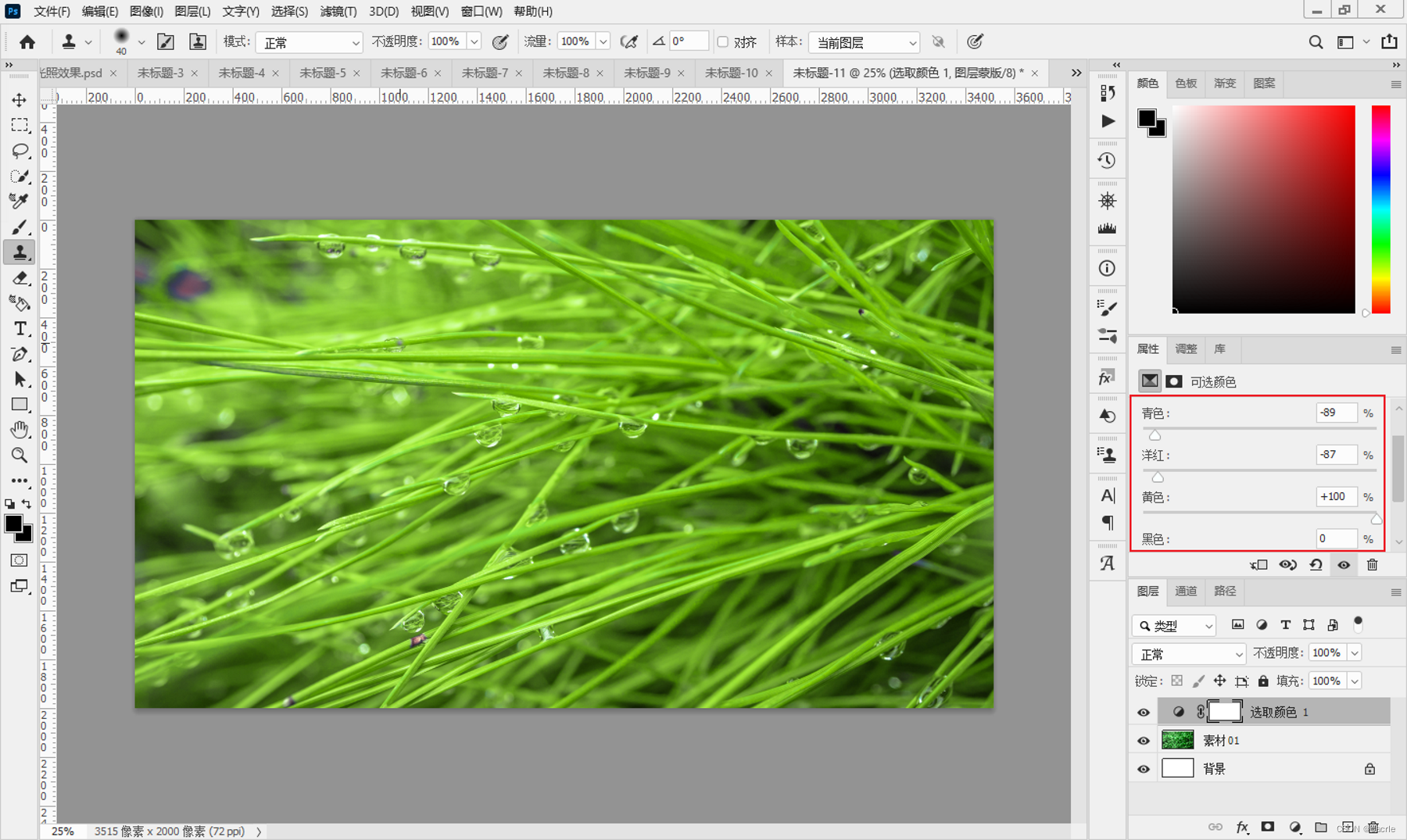Open the 不透明度 dropdown in options bar

(474, 42)
